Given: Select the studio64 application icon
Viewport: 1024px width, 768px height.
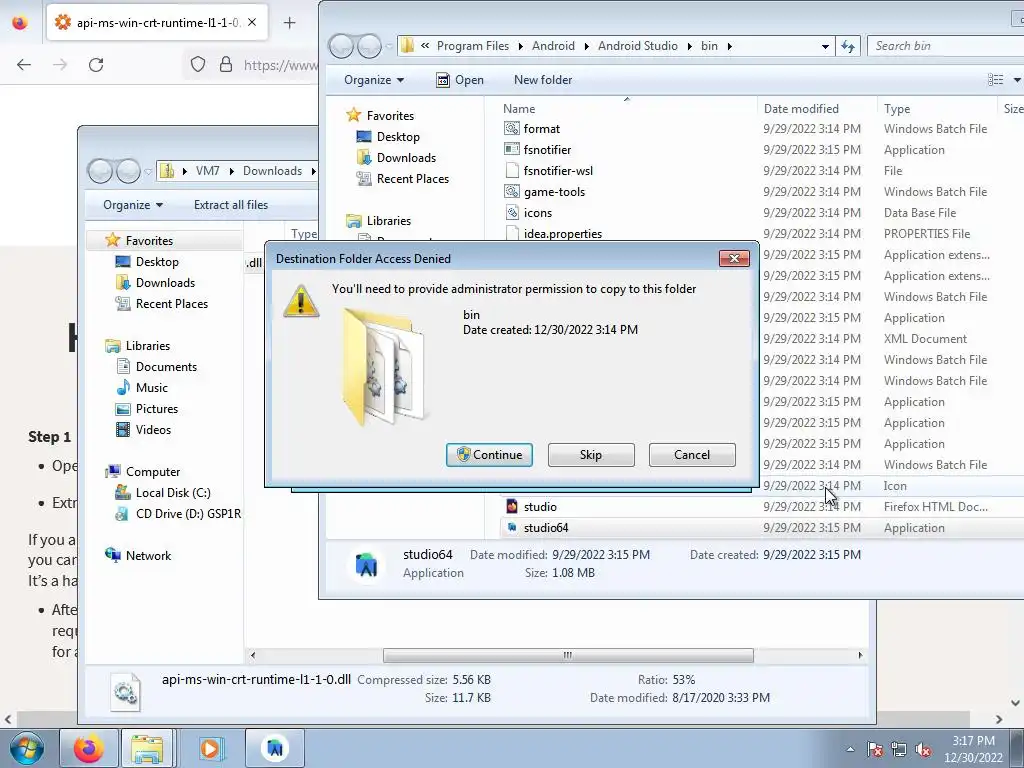Looking at the screenshot, I should click(512, 527).
